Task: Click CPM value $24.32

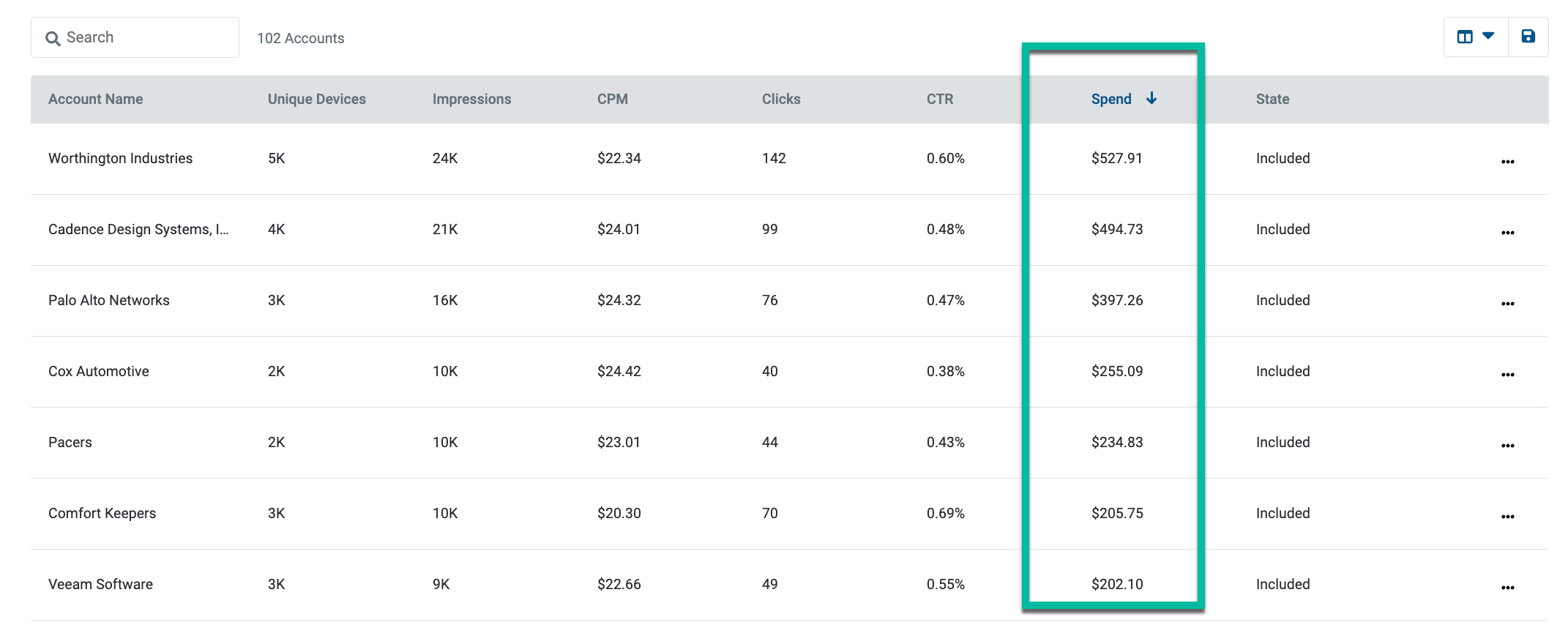Action: click(619, 300)
